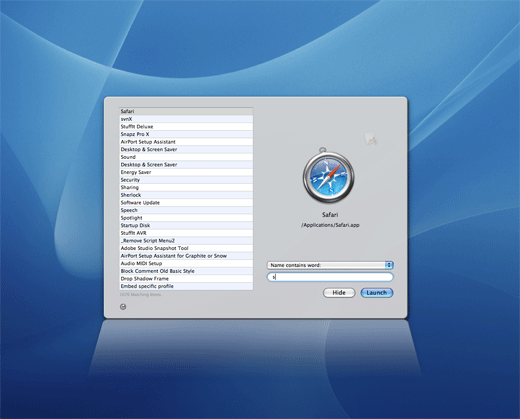Pick 'Spotlight' in the list
The image size is (520, 419).
186,218
